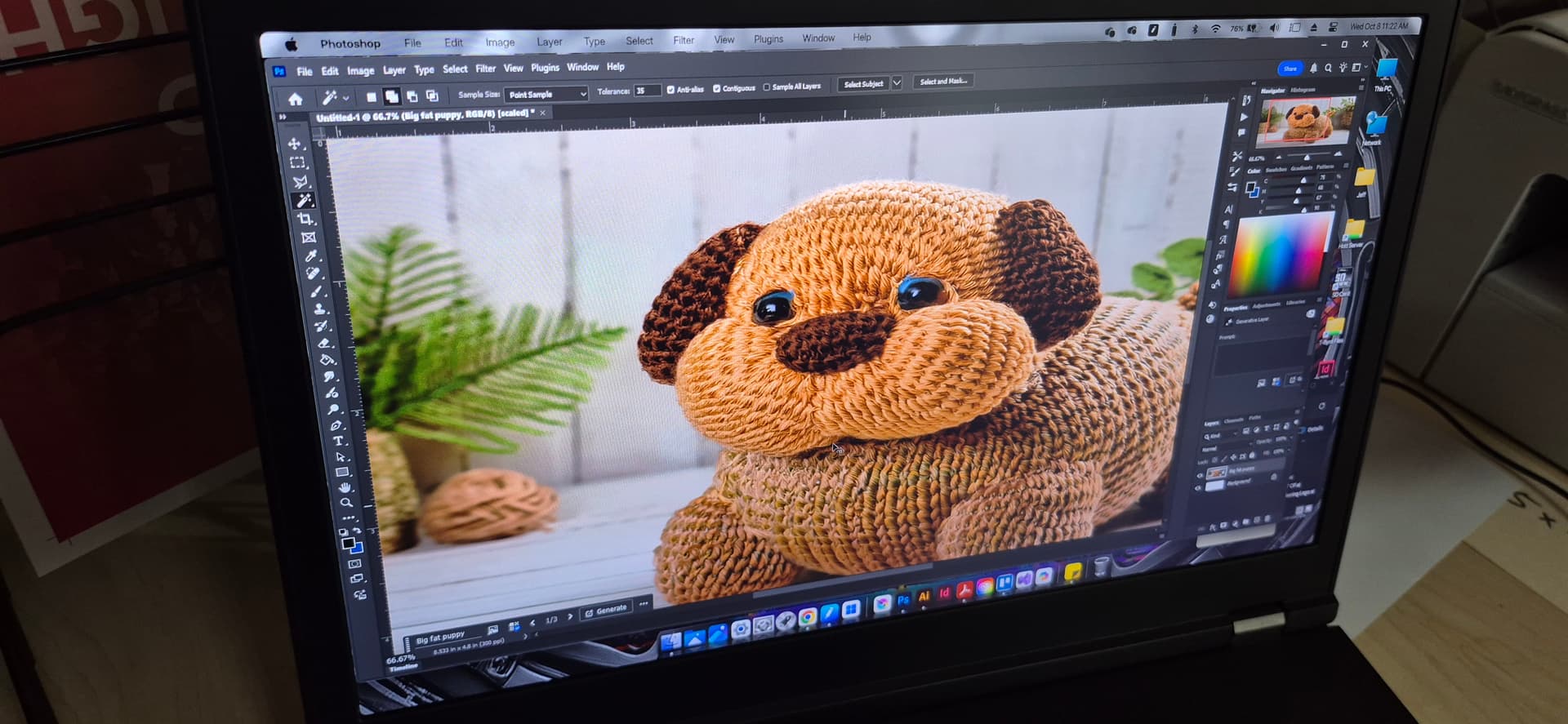Click the Navigator puppy preview thumbnail
This screenshot has height=724, width=1568.
pyautogui.click(x=1305, y=121)
